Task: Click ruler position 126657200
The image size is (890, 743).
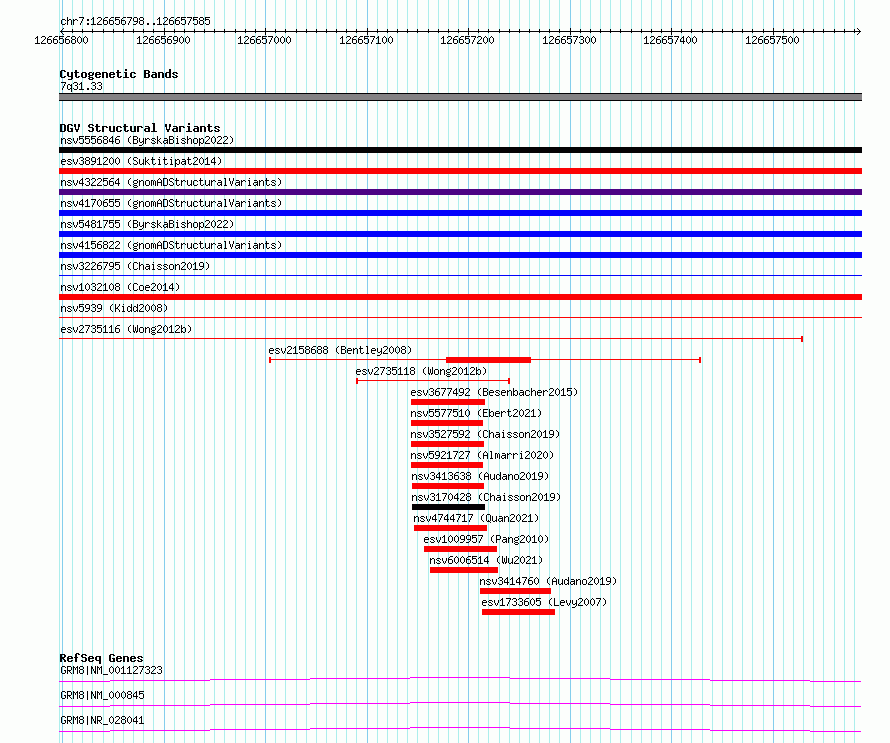Action: (x=468, y=40)
